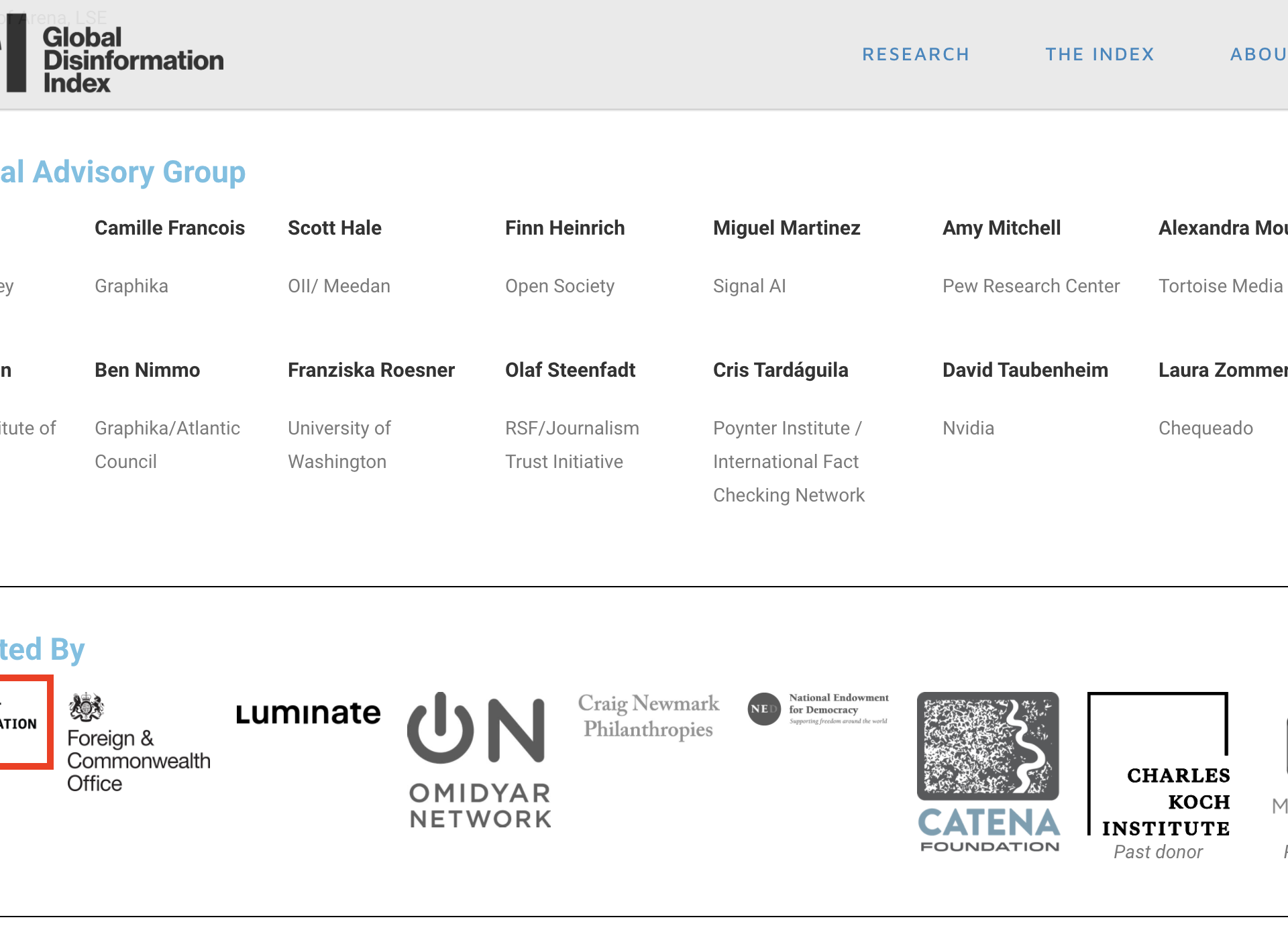The width and height of the screenshot is (1288, 936).
Task: Open the Luminate sponsor logo
Action: pyautogui.click(x=308, y=713)
